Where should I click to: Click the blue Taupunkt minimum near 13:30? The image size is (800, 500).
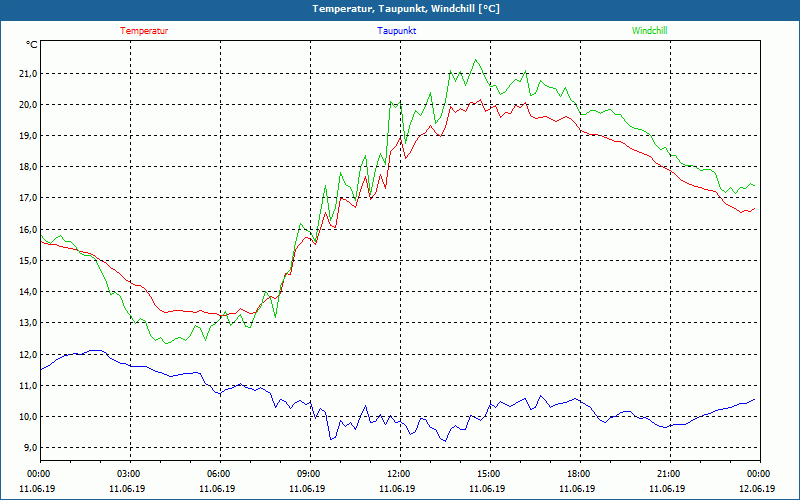point(445,441)
